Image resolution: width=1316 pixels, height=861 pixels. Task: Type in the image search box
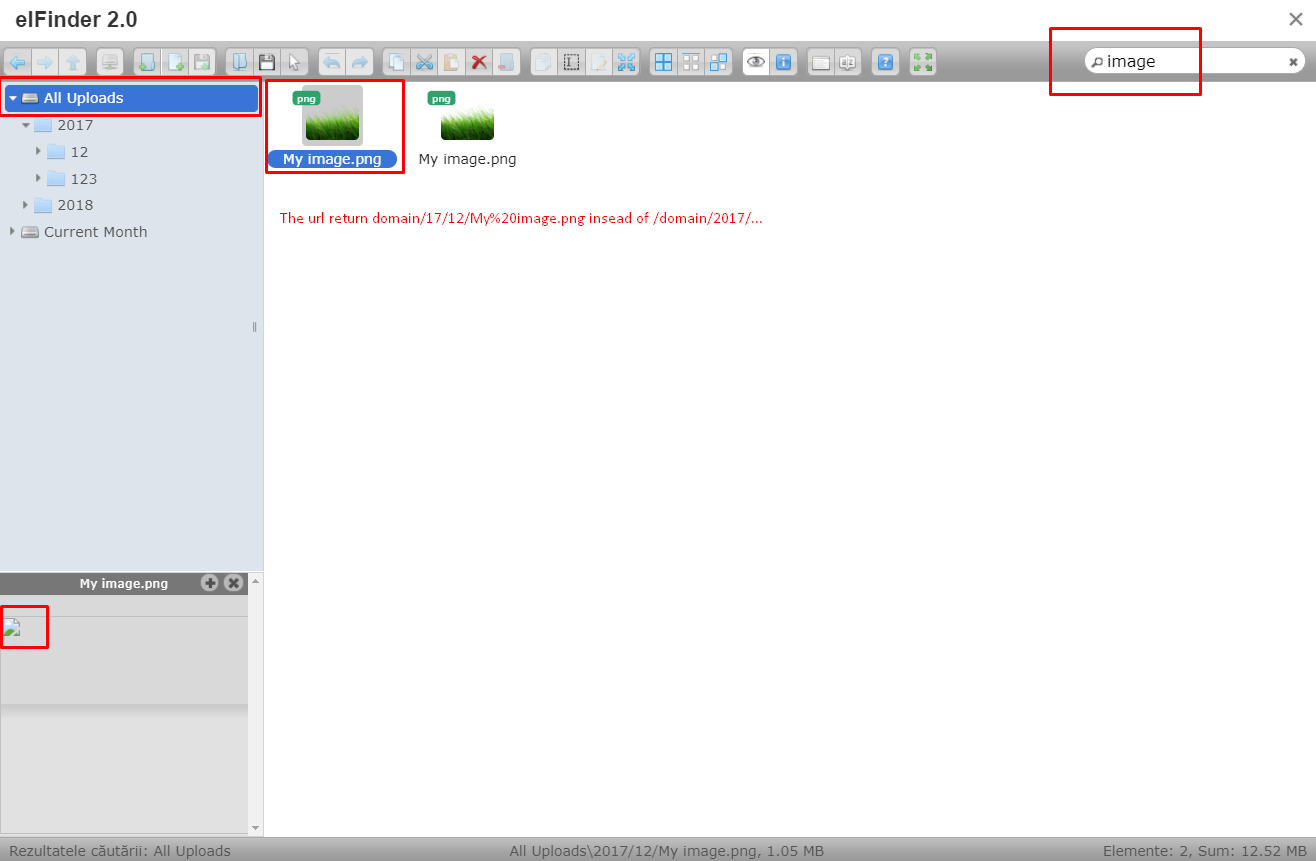[x=1180, y=61]
